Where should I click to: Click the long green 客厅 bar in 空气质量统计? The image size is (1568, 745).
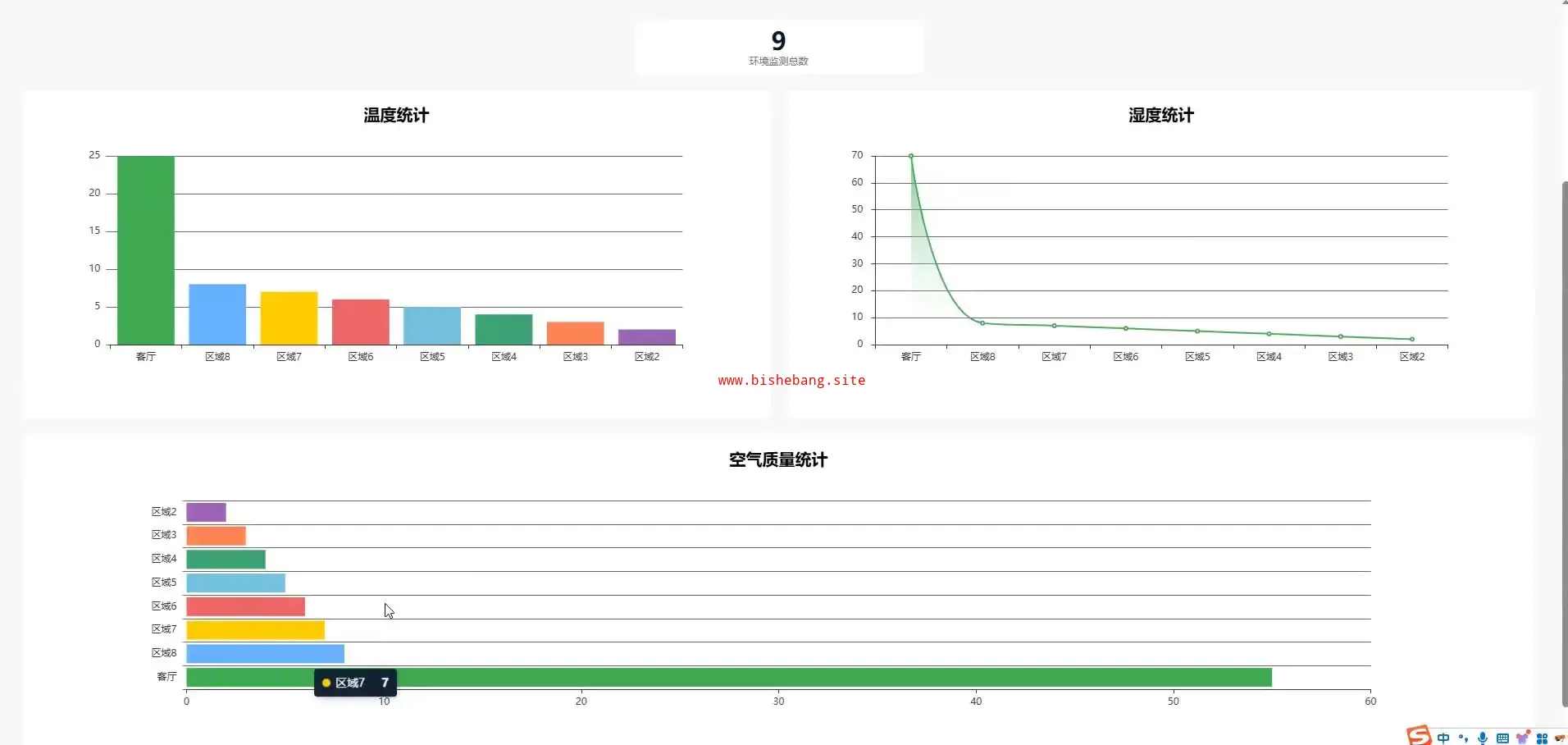click(729, 678)
